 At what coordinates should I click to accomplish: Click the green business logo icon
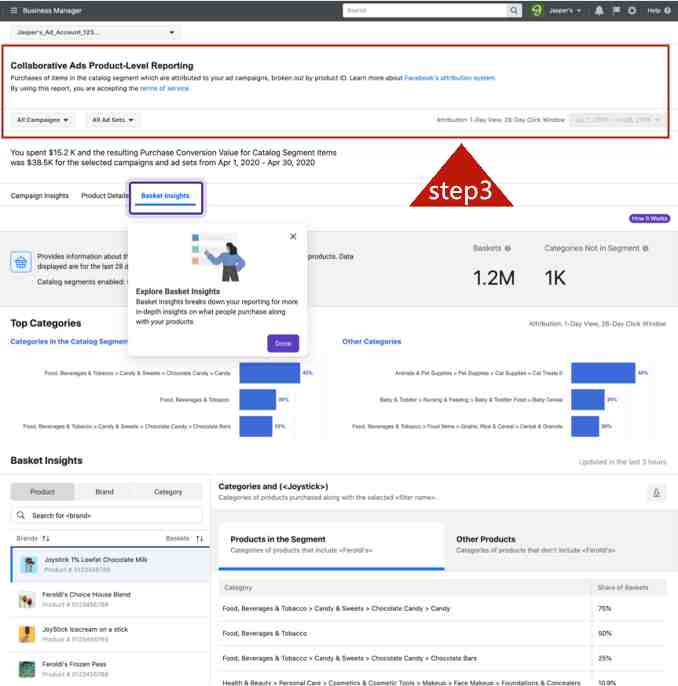pyautogui.click(x=537, y=10)
